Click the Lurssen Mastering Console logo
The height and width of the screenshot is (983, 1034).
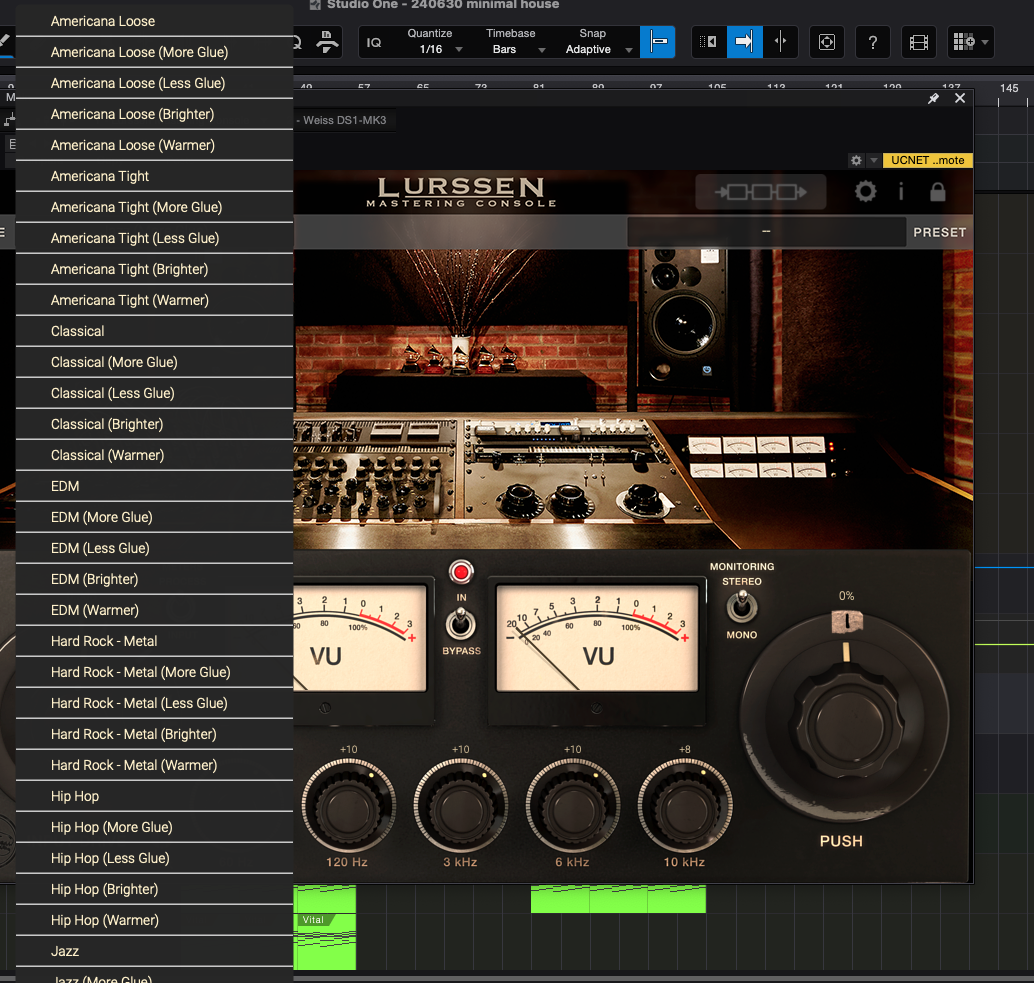(461, 192)
